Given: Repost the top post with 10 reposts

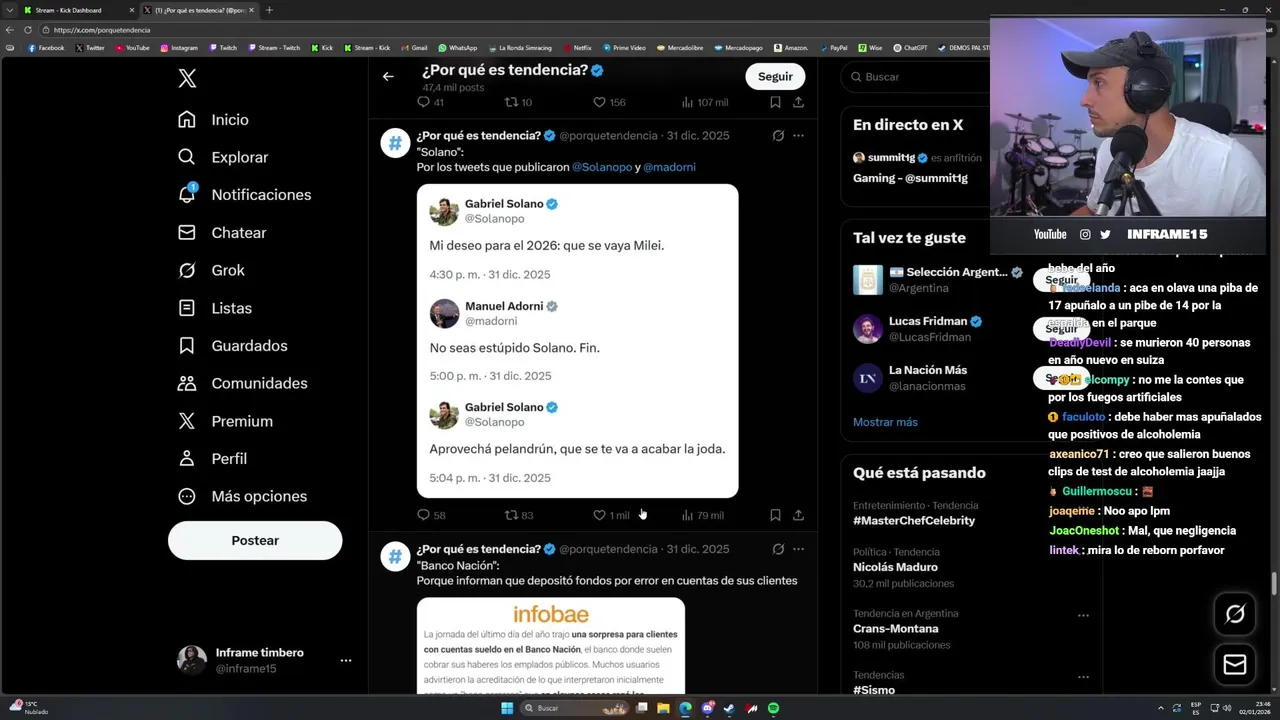Looking at the screenshot, I should [518, 102].
